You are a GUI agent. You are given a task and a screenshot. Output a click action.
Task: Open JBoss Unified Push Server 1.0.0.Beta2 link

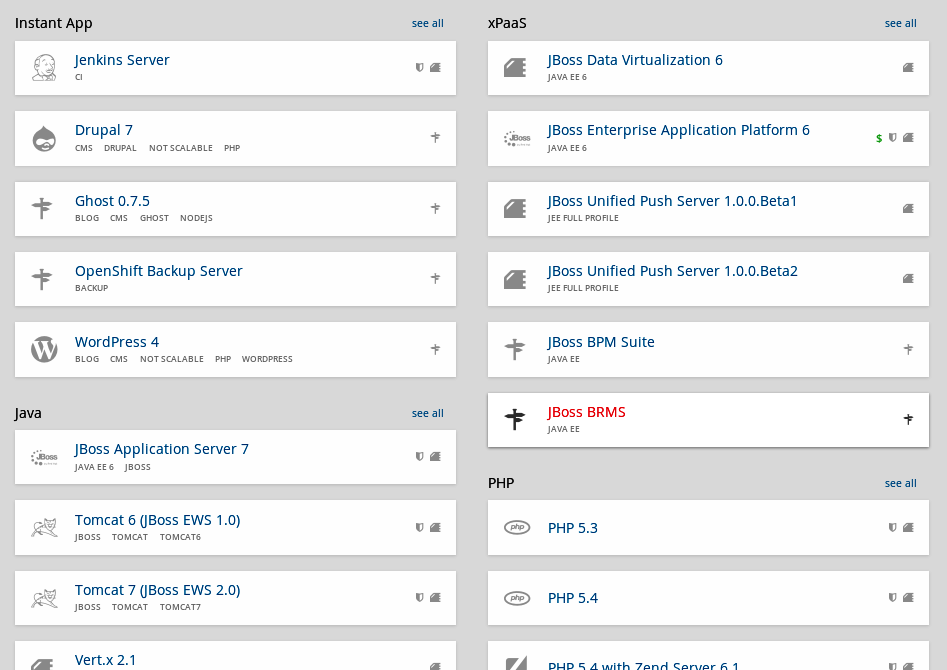pyautogui.click(x=673, y=271)
